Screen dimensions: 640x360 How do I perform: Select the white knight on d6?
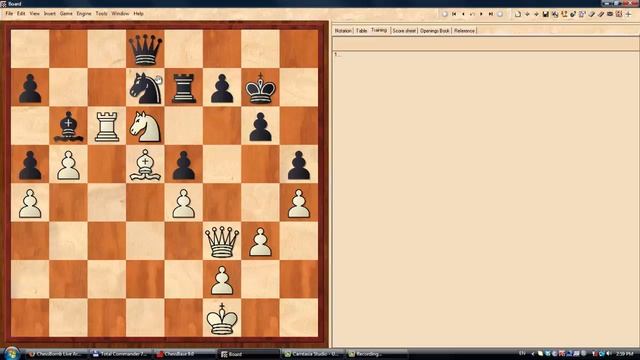[x=145, y=127]
